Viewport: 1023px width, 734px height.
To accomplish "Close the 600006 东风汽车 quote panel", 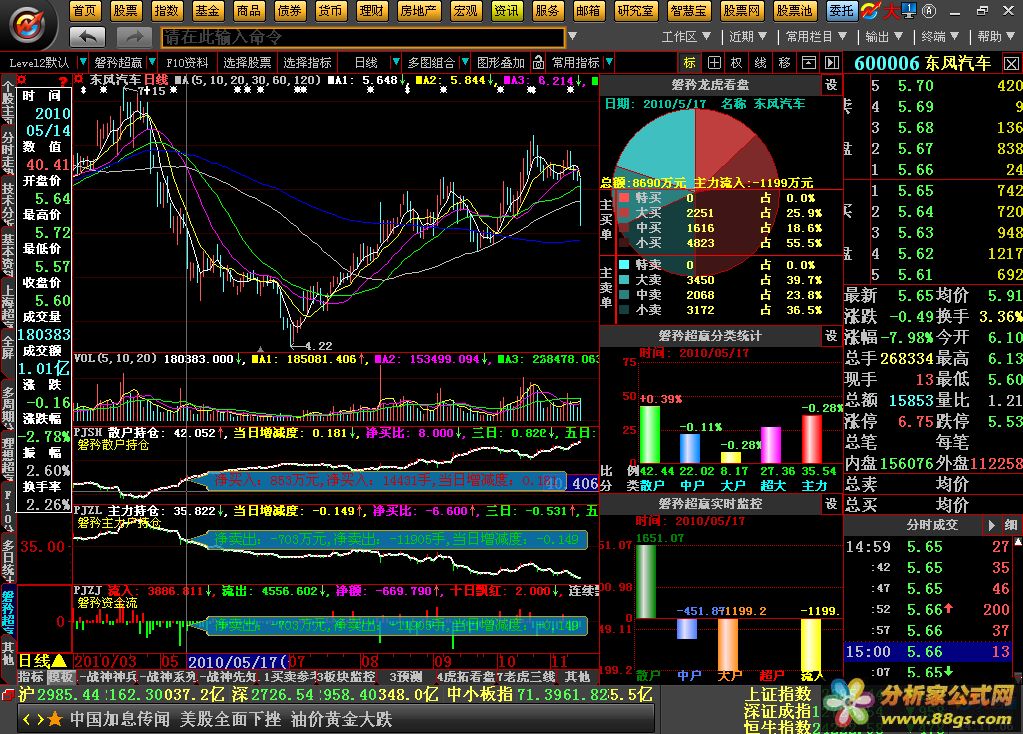I will (x=1011, y=63).
